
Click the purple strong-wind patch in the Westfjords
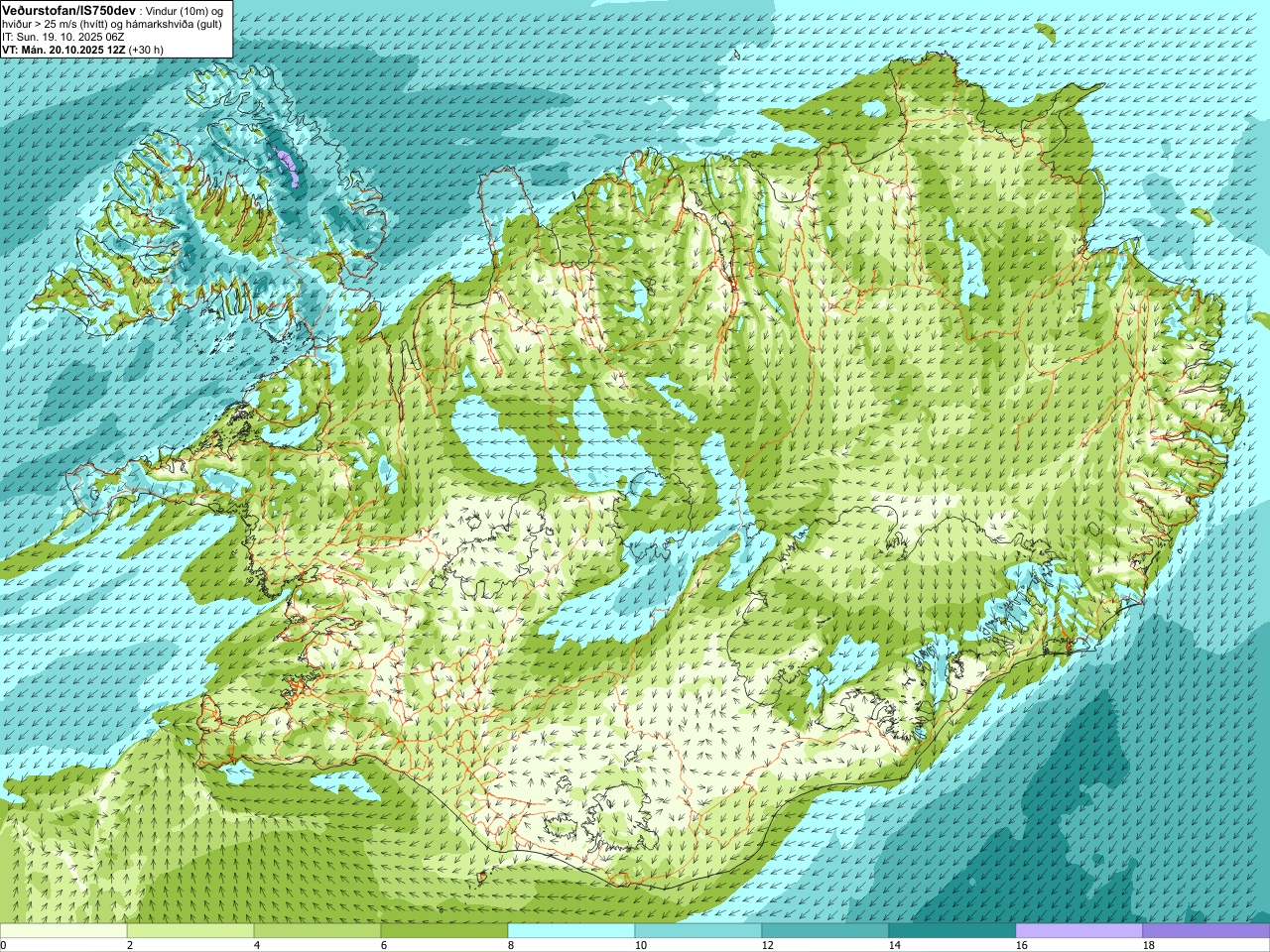(x=288, y=167)
